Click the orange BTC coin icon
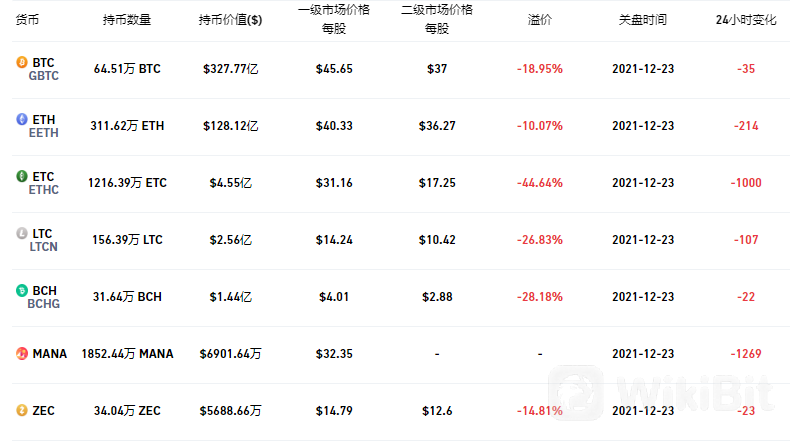Image resolution: width=790 pixels, height=441 pixels. [x=21, y=62]
